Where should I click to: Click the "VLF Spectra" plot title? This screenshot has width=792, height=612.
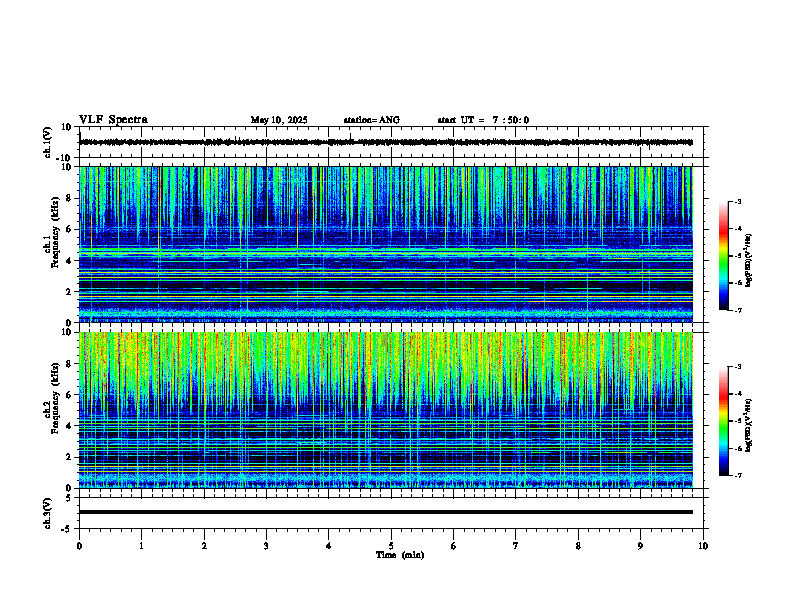tap(113, 120)
